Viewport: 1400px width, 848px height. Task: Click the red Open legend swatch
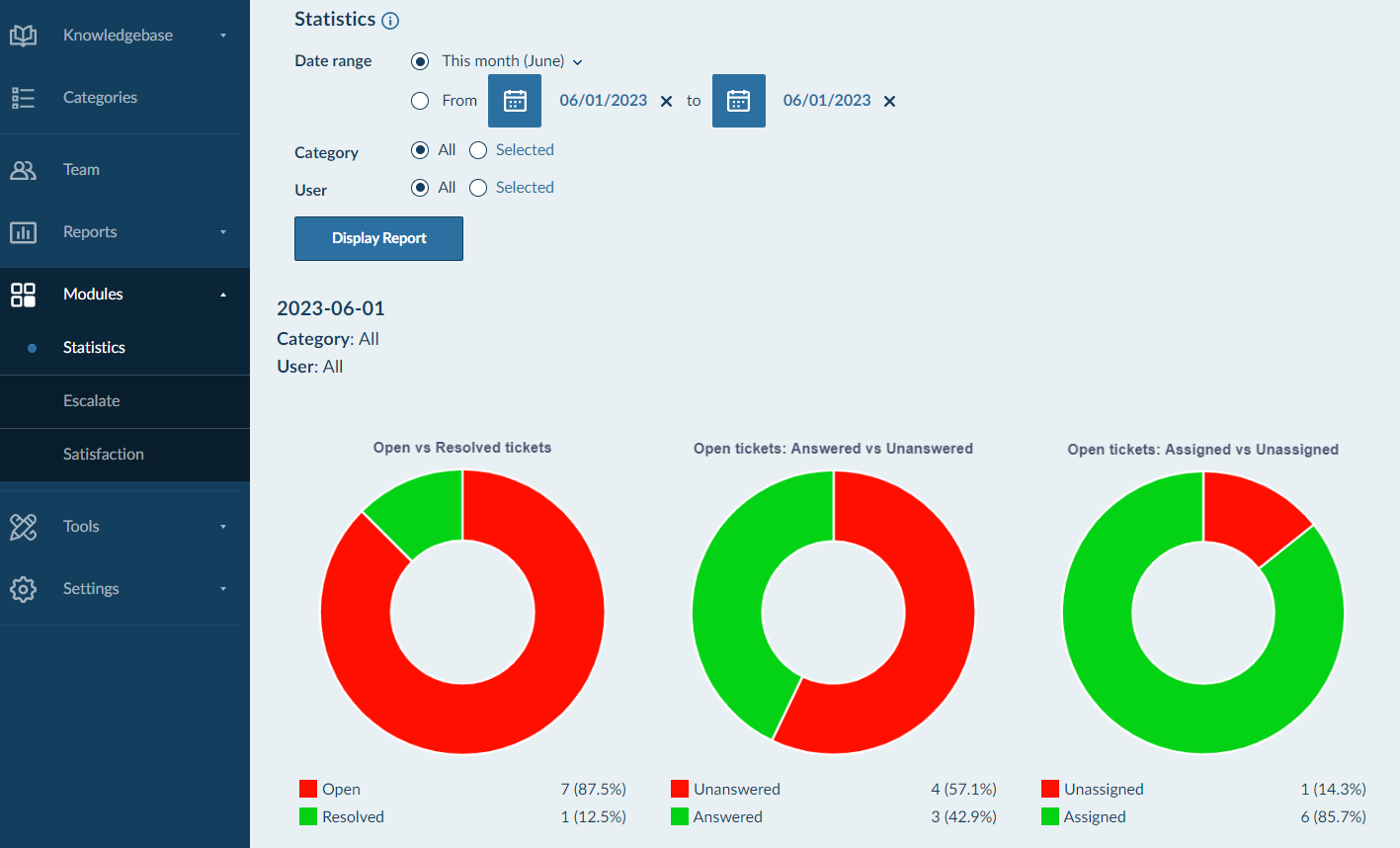point(308,789)
